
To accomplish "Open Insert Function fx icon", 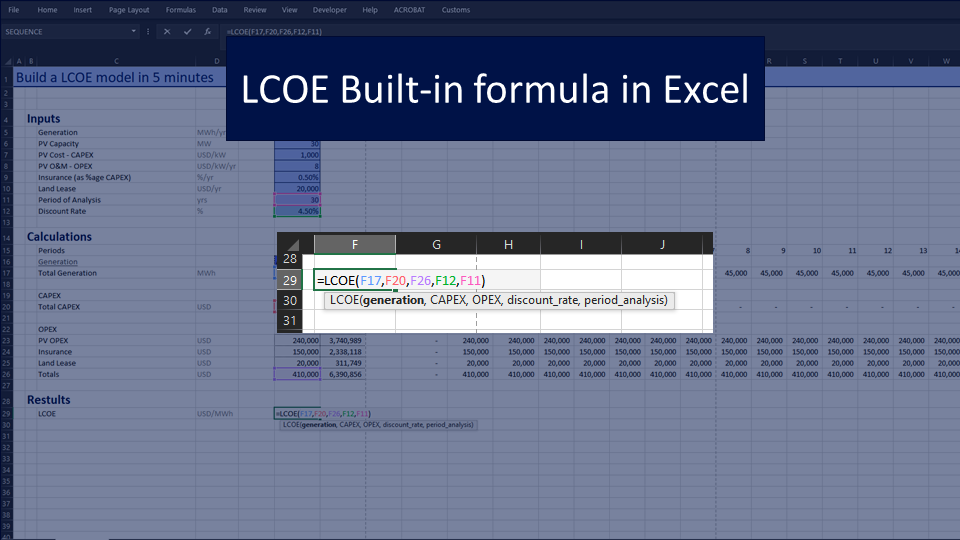I will [208, 32].
